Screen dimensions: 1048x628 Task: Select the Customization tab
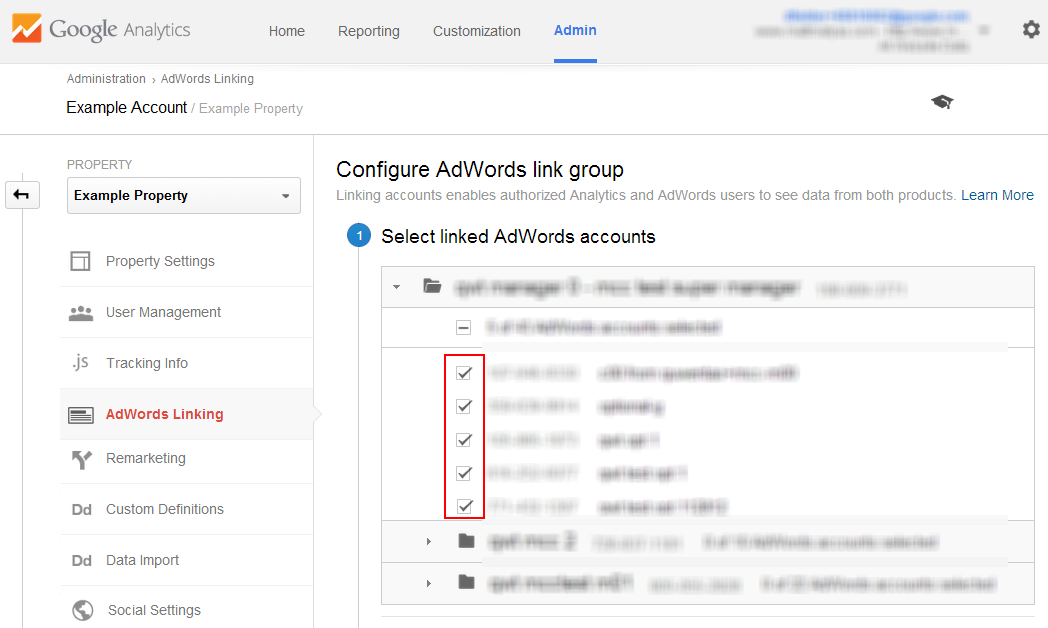[477, 31]
